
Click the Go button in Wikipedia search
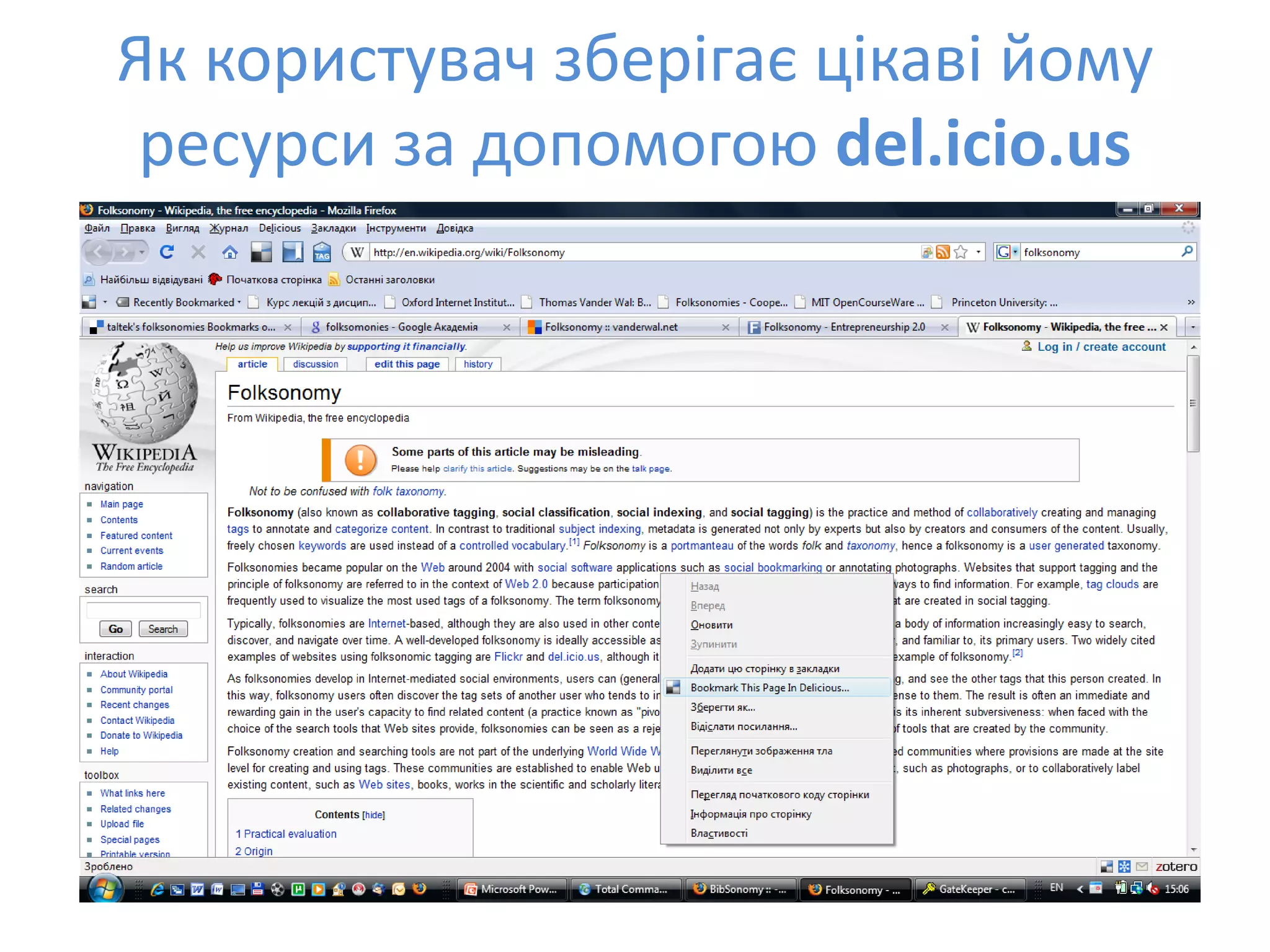pyautogui.click(x=115, y=629)
